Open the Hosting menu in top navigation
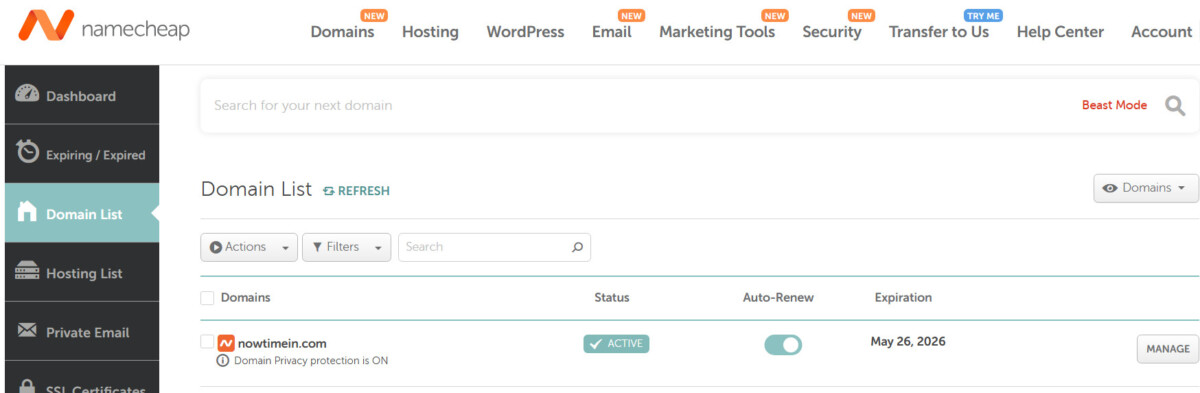Screen dimensions: 1200x393 click(x=430, y=32)
